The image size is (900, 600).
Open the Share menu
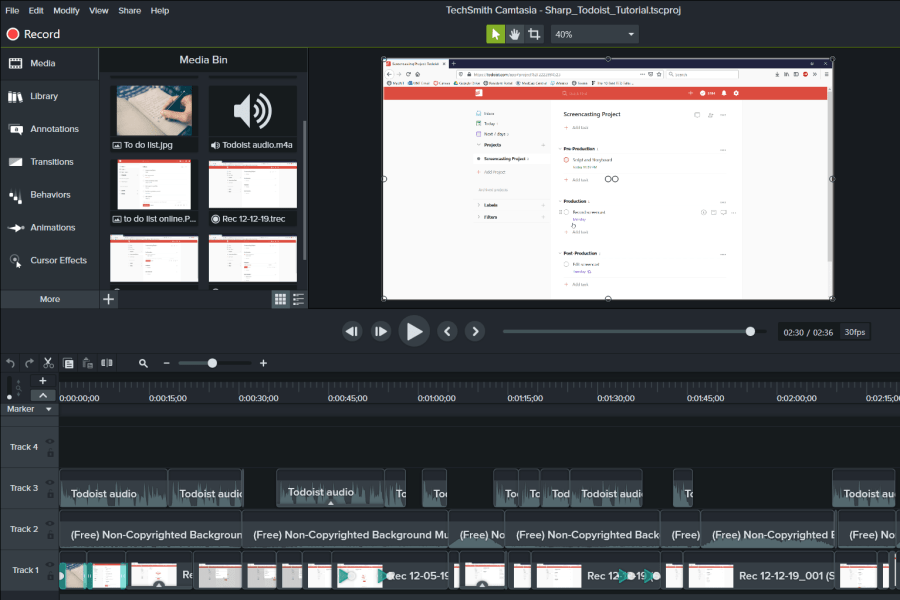[x=129, y=10]
